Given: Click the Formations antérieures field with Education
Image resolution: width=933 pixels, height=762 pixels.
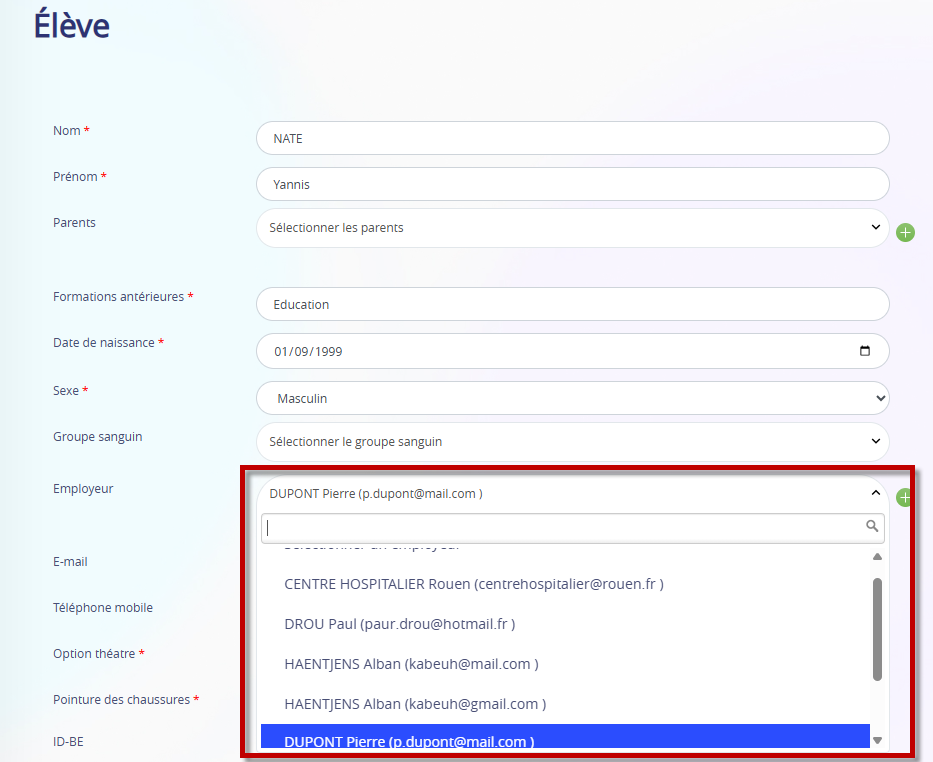Looking at the screenshot, I should (x=572, y=305).
